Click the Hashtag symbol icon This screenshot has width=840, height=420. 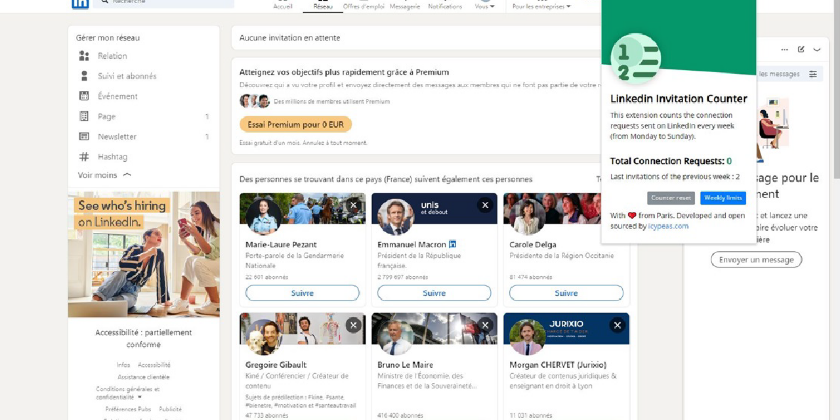84,157
